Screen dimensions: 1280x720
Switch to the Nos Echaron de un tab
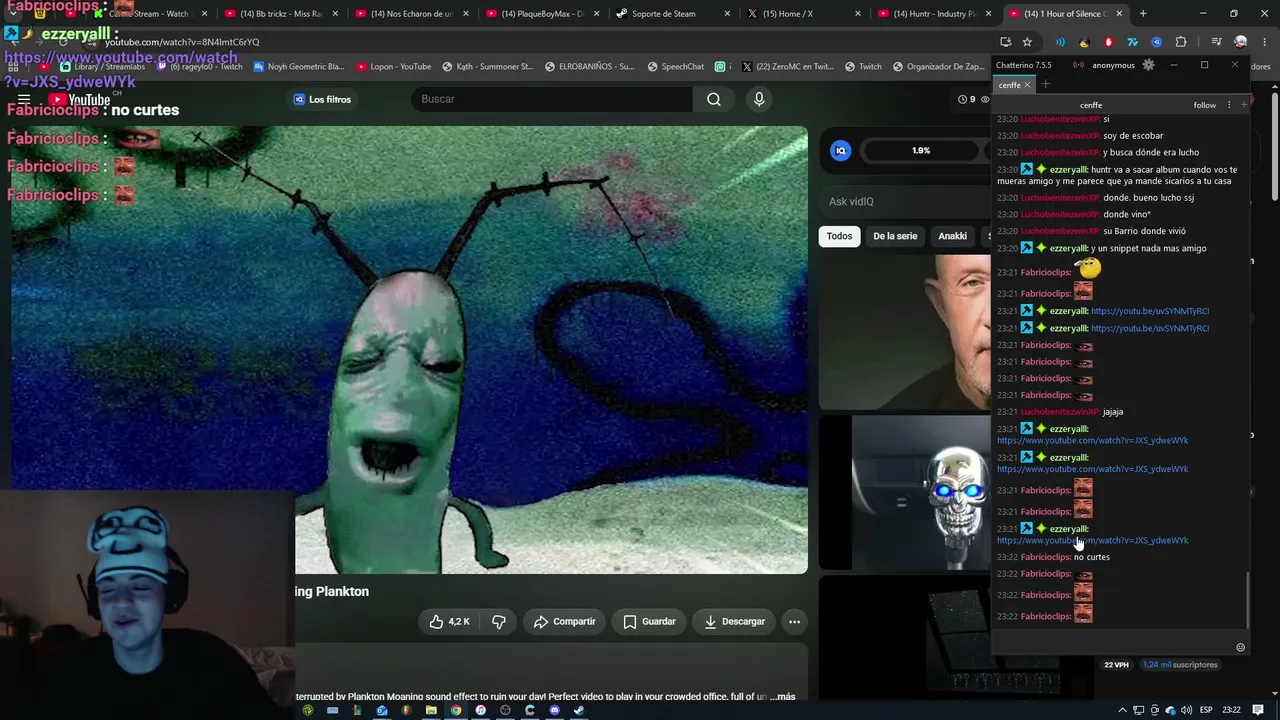click(411, 14)
